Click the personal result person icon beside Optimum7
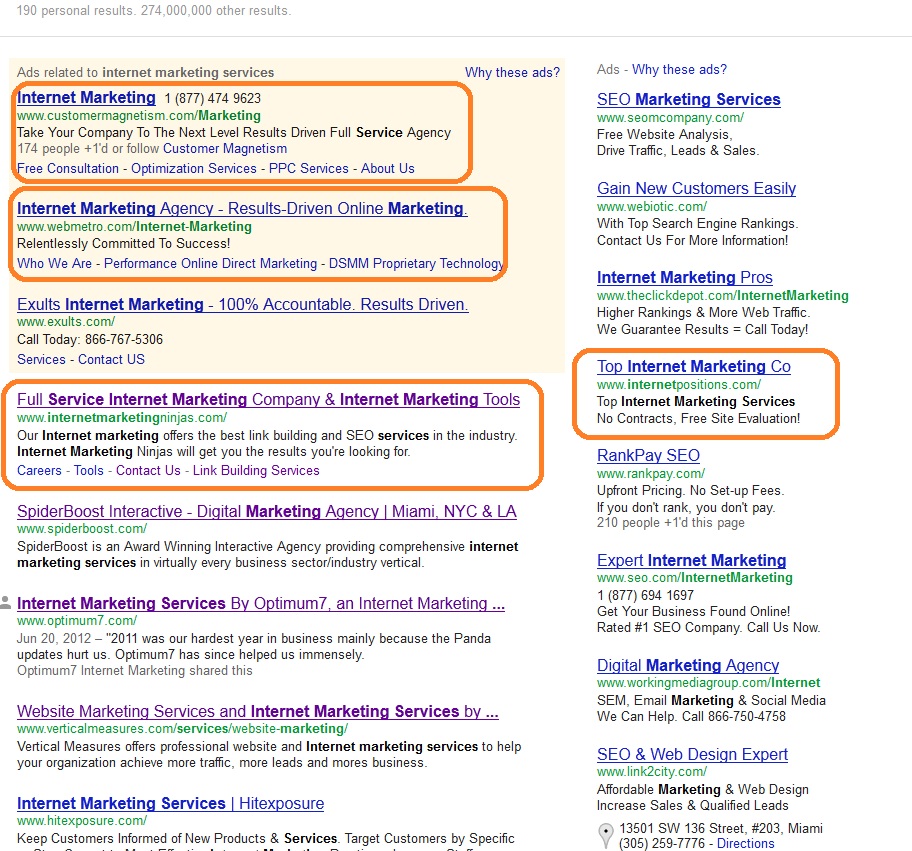912x851 pixels. 6,603
